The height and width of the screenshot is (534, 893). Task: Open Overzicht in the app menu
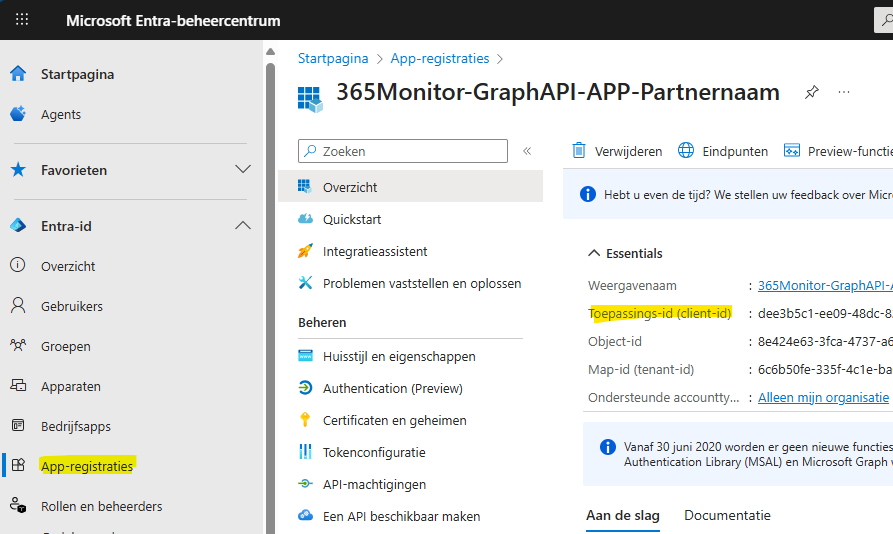410,187
